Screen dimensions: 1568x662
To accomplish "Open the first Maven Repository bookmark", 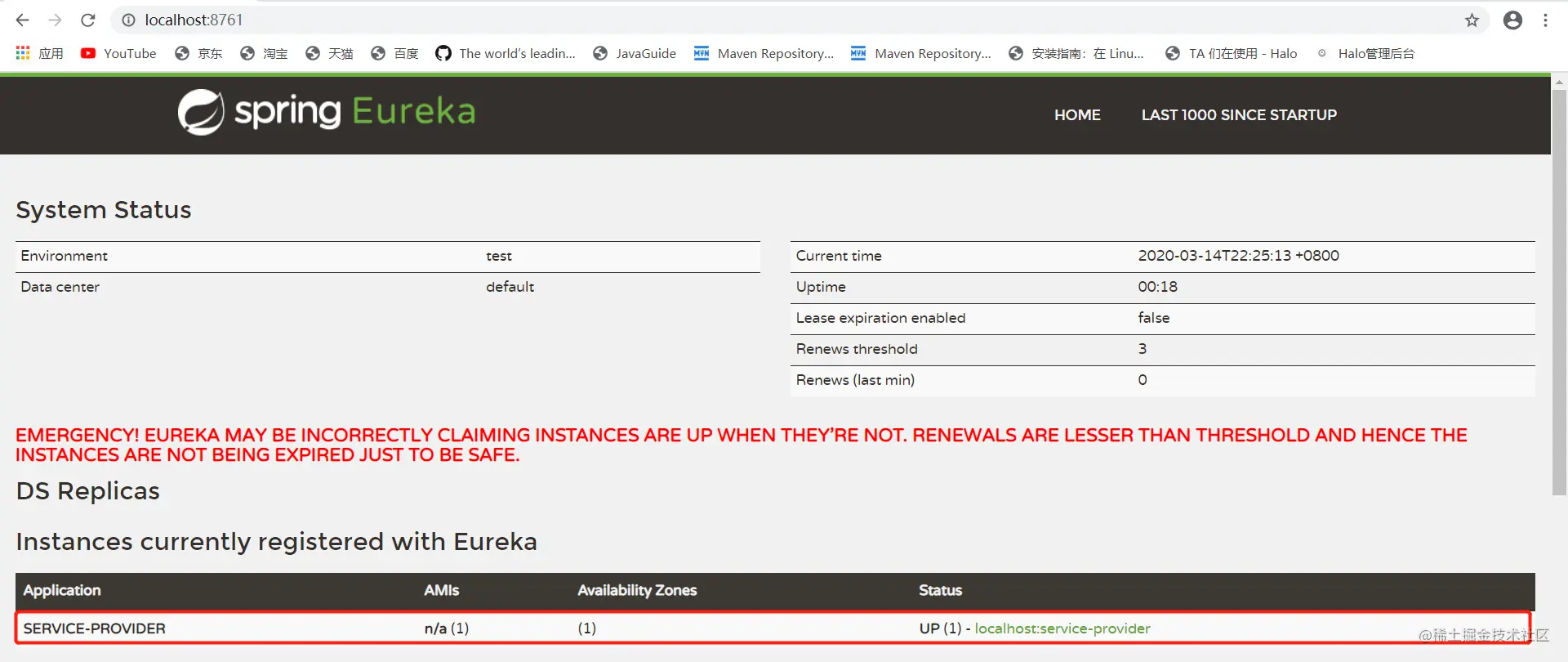I will point(764,53).
